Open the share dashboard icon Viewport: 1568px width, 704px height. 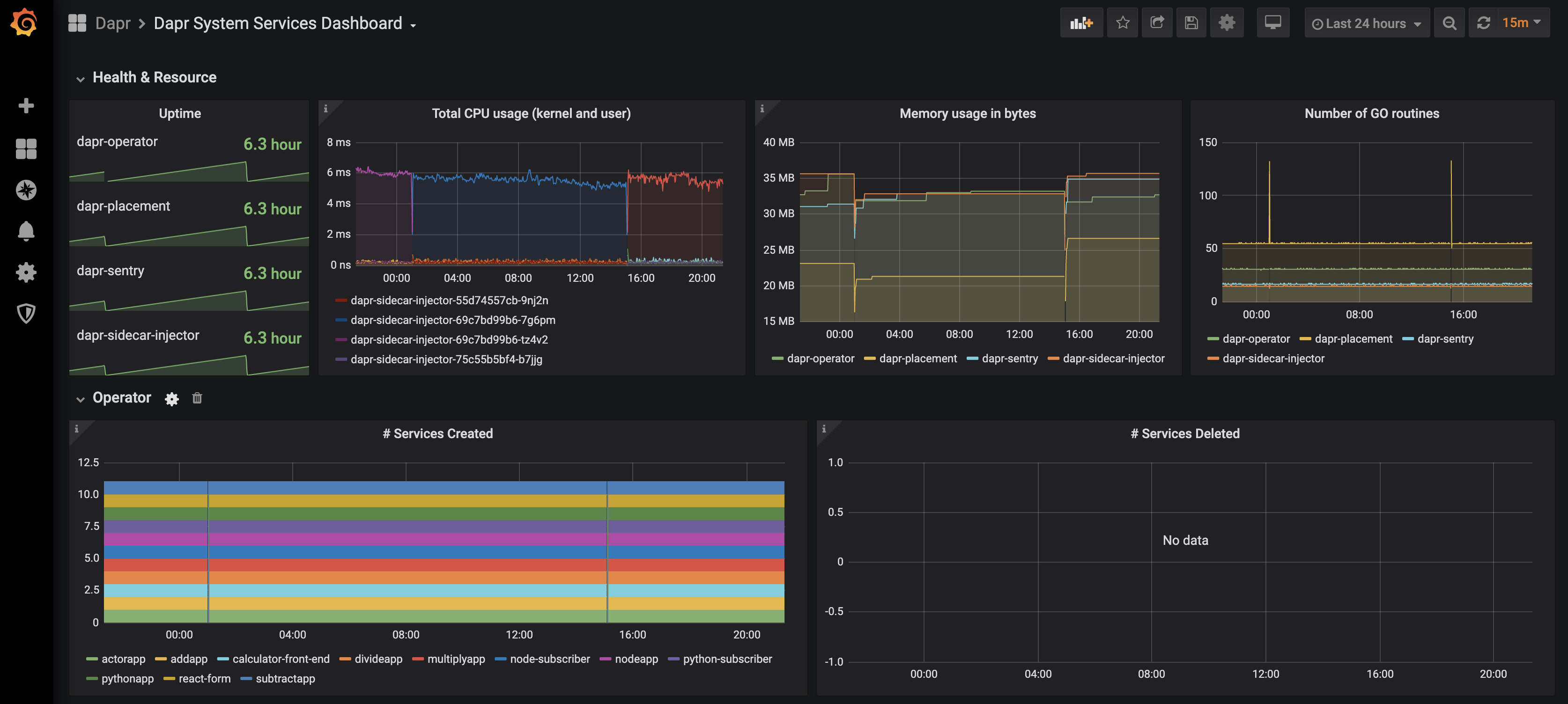(1157, 22)
